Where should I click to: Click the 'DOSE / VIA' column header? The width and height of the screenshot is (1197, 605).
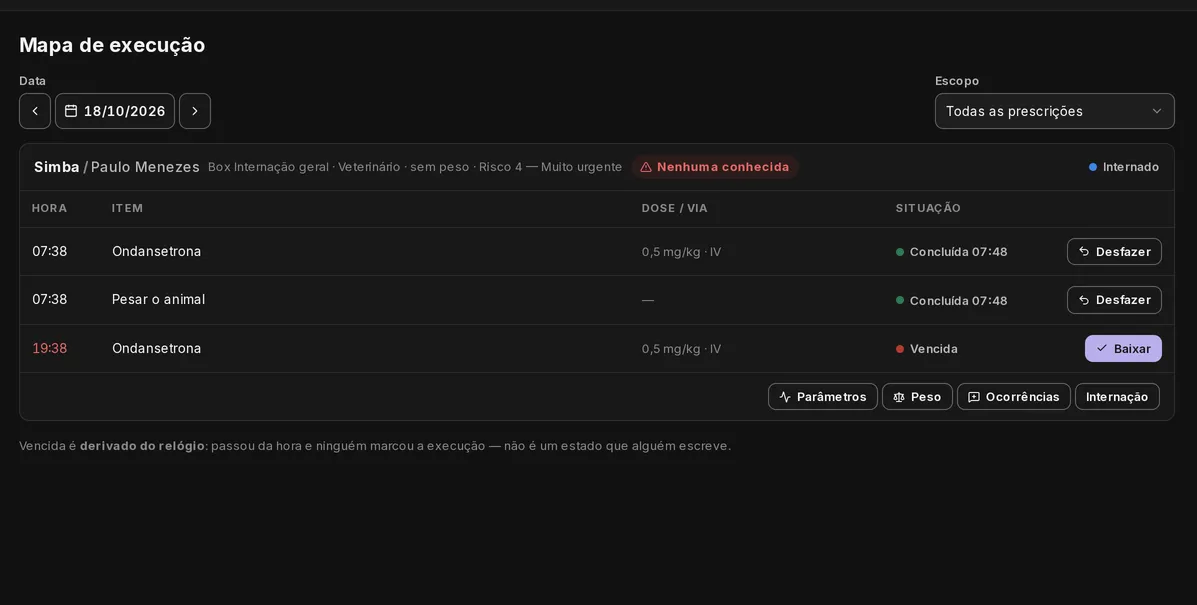pyautogui.click(x=674, y=208)
